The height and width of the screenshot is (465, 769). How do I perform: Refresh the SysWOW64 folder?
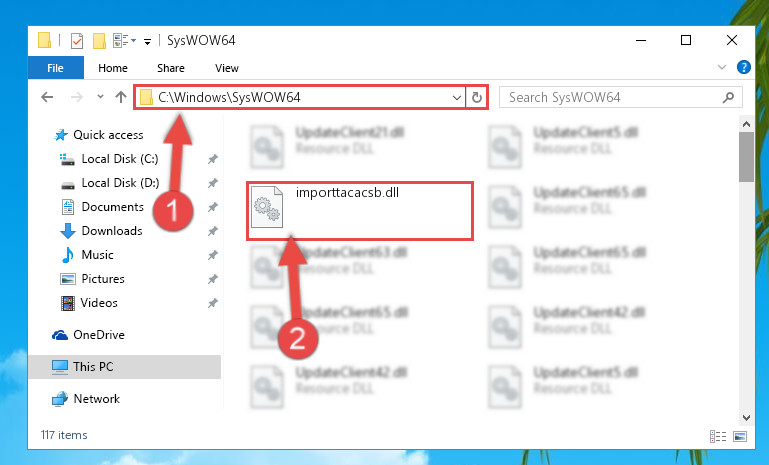point(477,98)
